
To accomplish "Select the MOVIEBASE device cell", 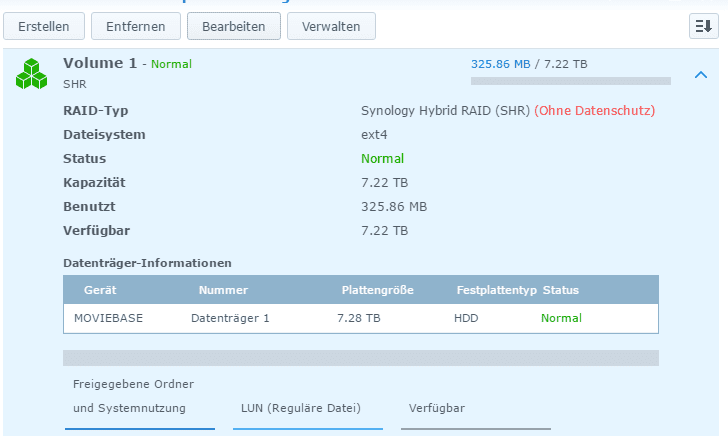I will click(108, 318).
